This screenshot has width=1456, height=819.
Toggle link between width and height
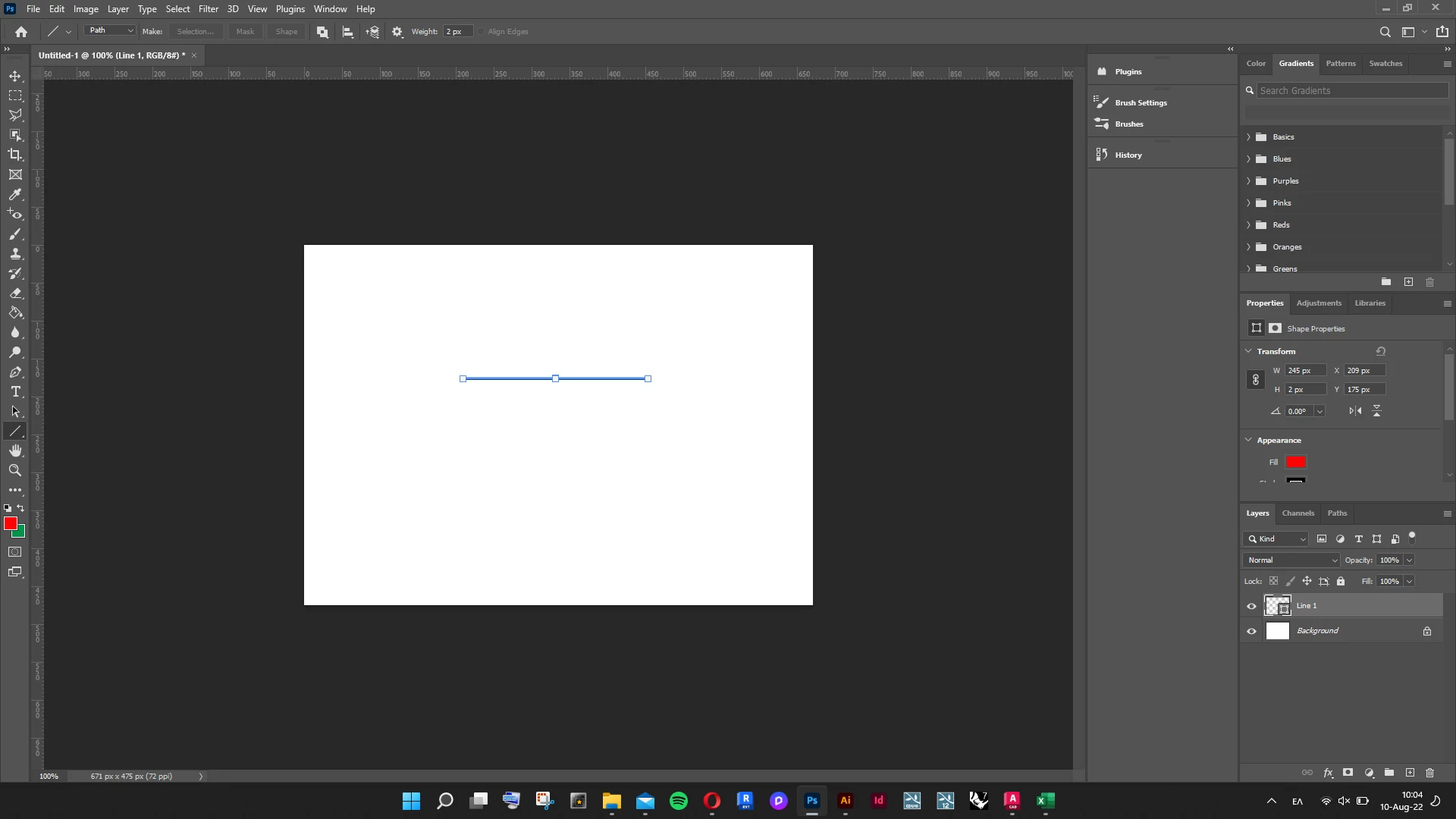click(x=1256, y=380)
